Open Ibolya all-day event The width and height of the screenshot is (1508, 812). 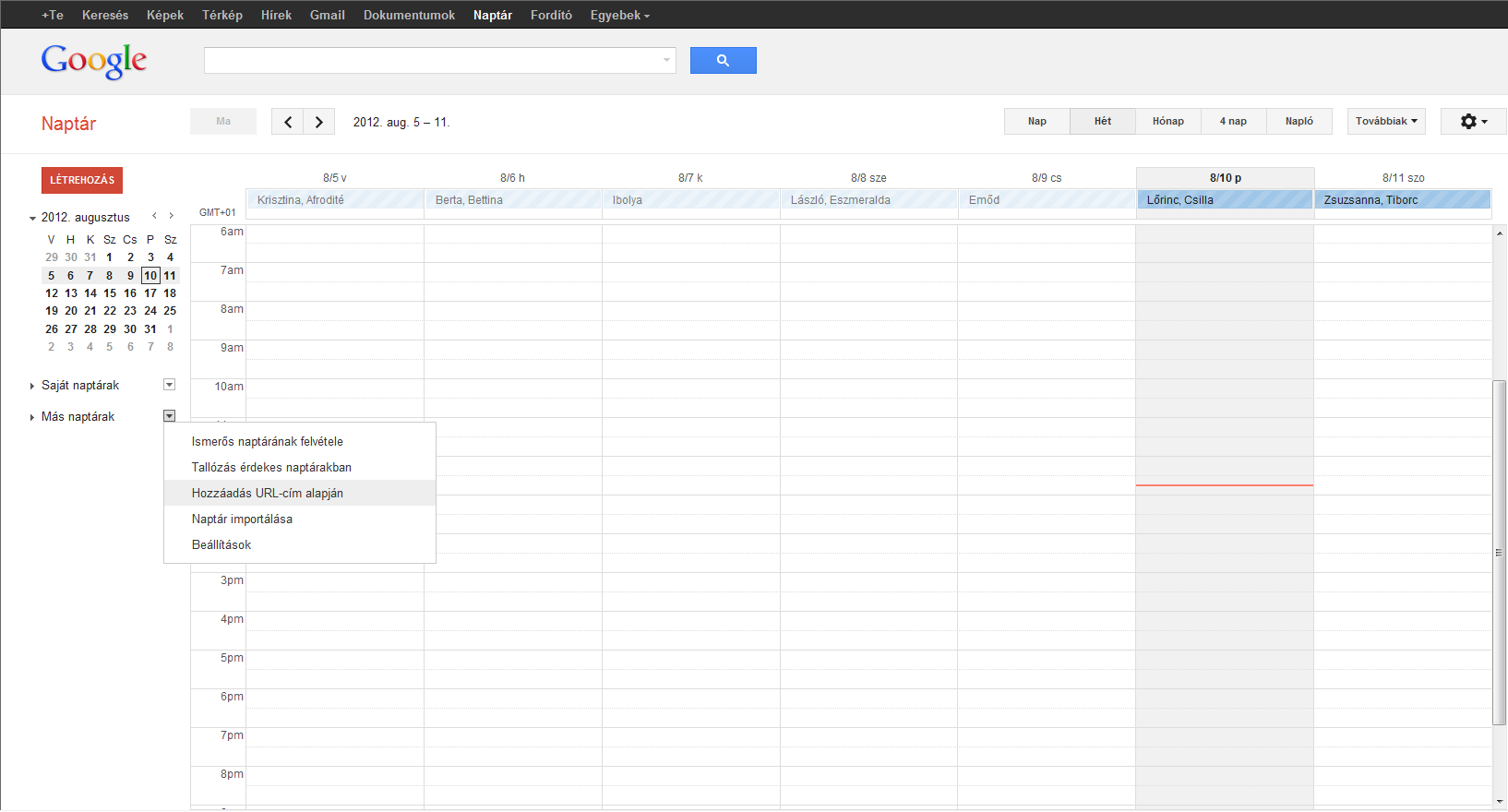(690, 199)
